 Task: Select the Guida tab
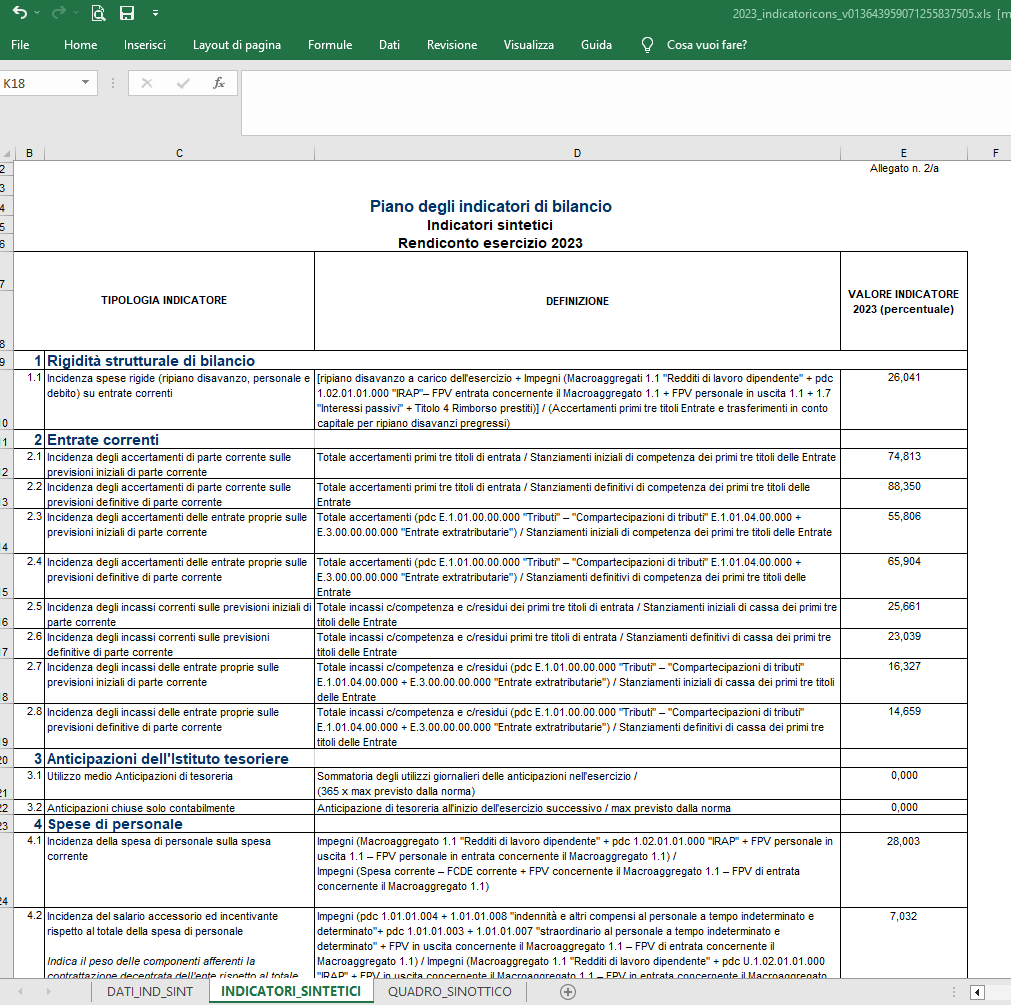[596, 44]
